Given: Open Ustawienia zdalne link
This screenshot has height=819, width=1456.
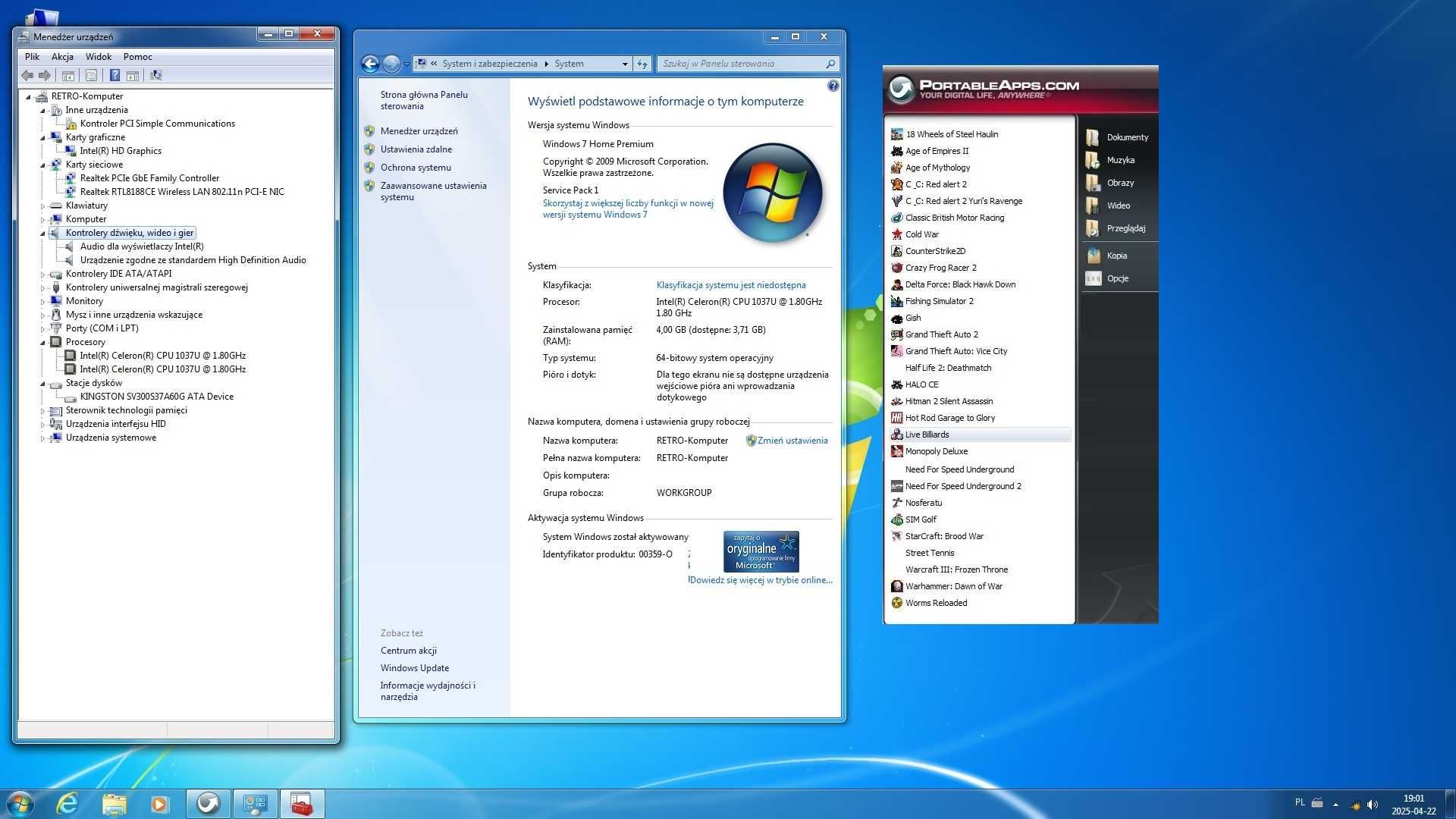Looking at the screenshot, I should tap(416, 149).
